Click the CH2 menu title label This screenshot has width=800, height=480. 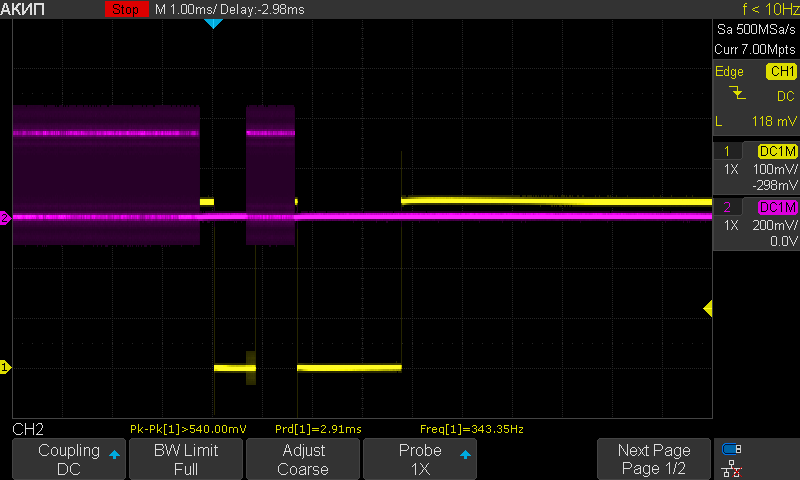click(28, 430)
